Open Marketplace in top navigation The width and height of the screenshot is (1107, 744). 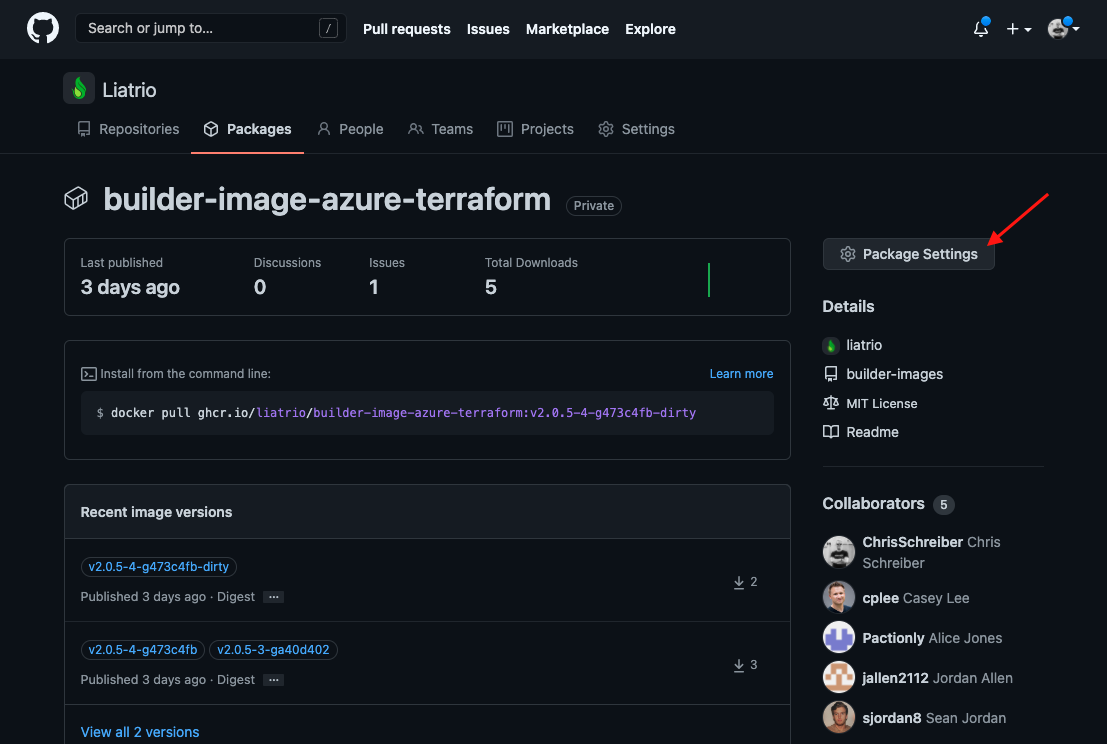coord(567,29)
